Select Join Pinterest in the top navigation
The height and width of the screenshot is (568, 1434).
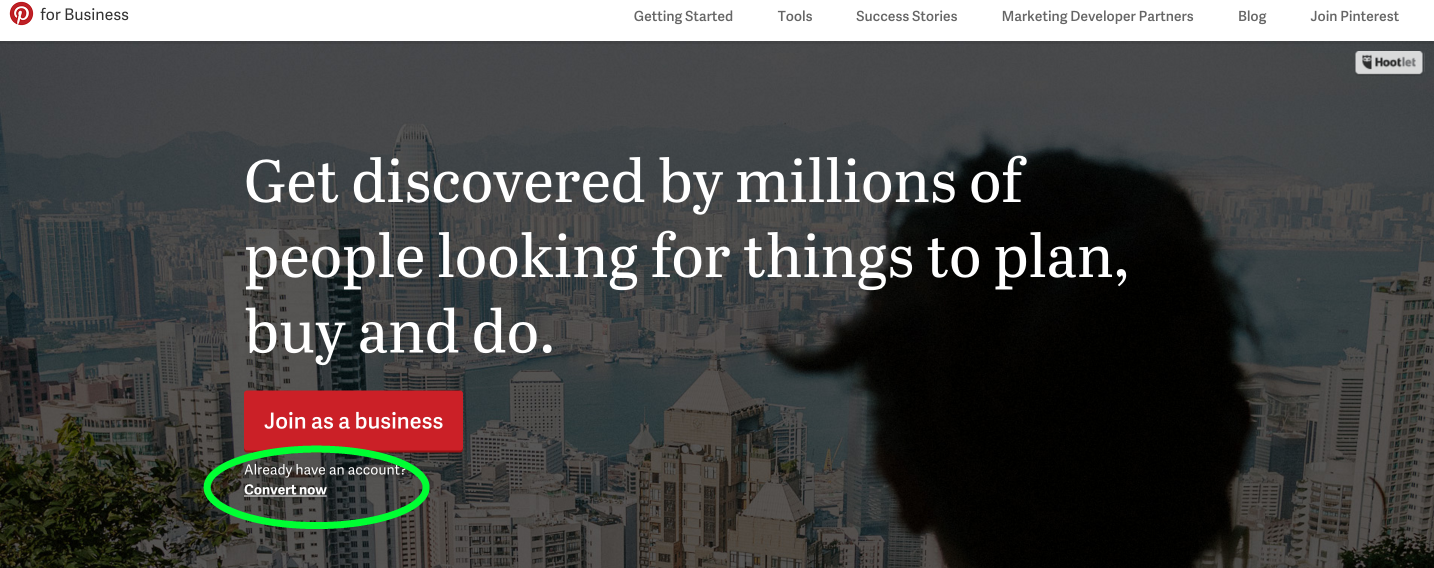(x=1355, y=16)
